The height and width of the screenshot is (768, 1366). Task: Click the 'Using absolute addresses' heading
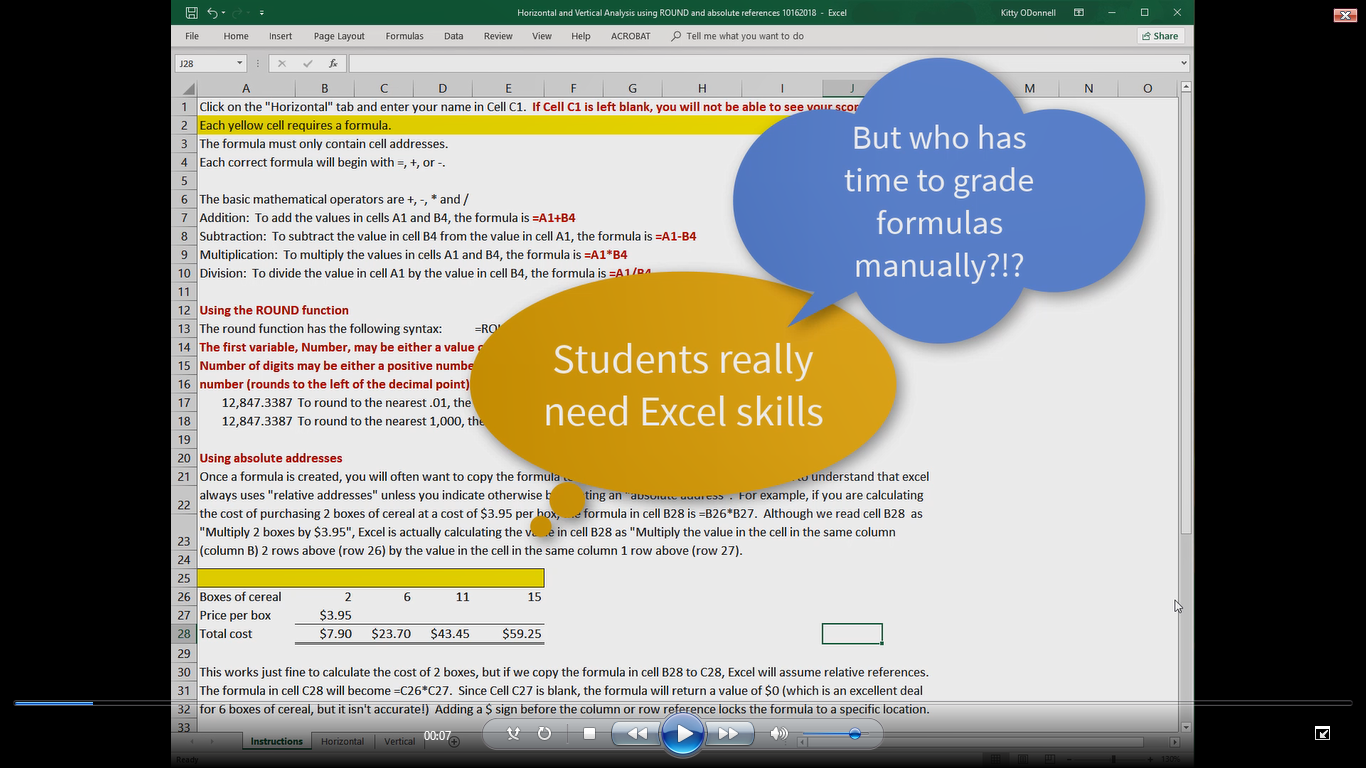271,458
